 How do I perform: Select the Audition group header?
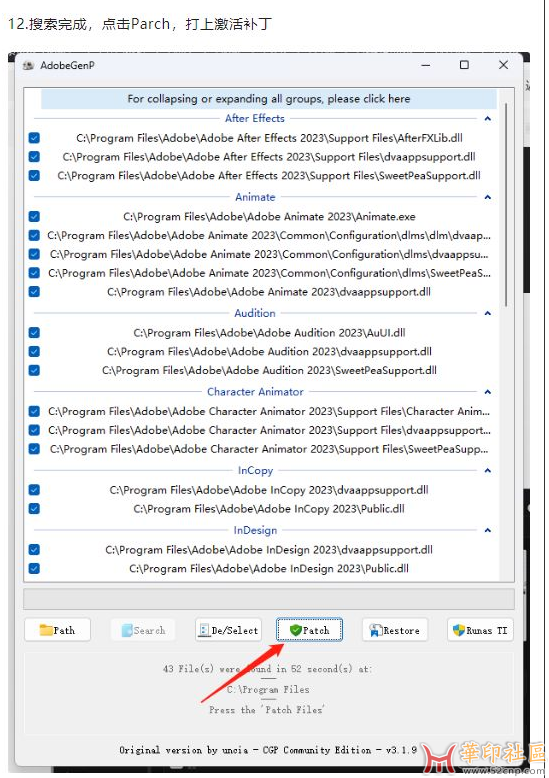click(x=255, y=313)
